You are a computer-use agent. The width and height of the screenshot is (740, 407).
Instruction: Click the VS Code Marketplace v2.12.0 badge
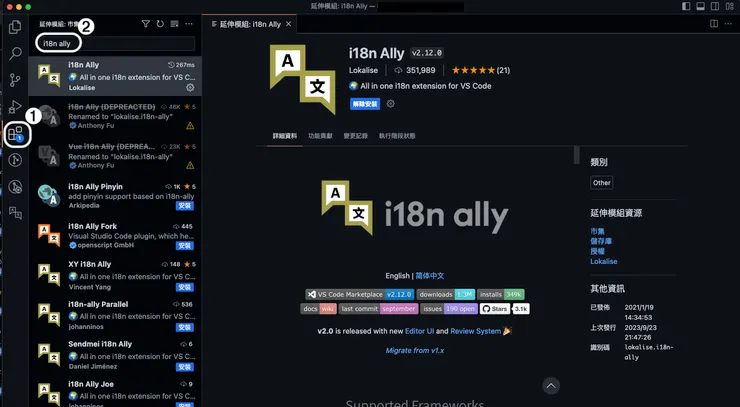pyautogui.click(x=360, y=294)
